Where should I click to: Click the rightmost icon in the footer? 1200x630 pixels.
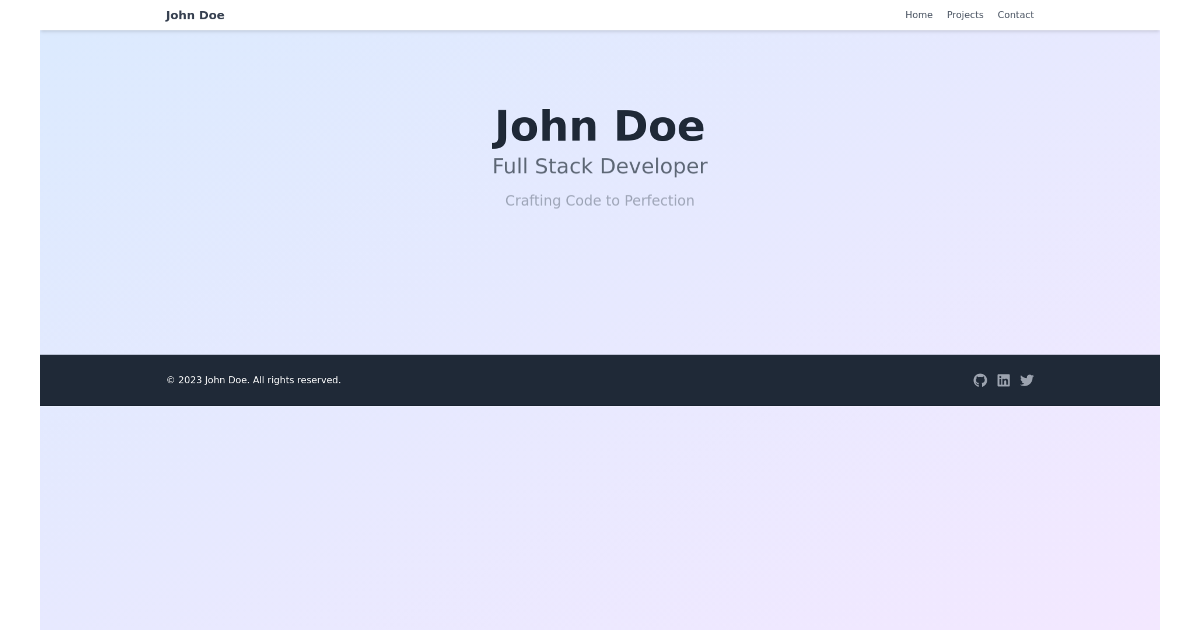[x=1027, y=380]
